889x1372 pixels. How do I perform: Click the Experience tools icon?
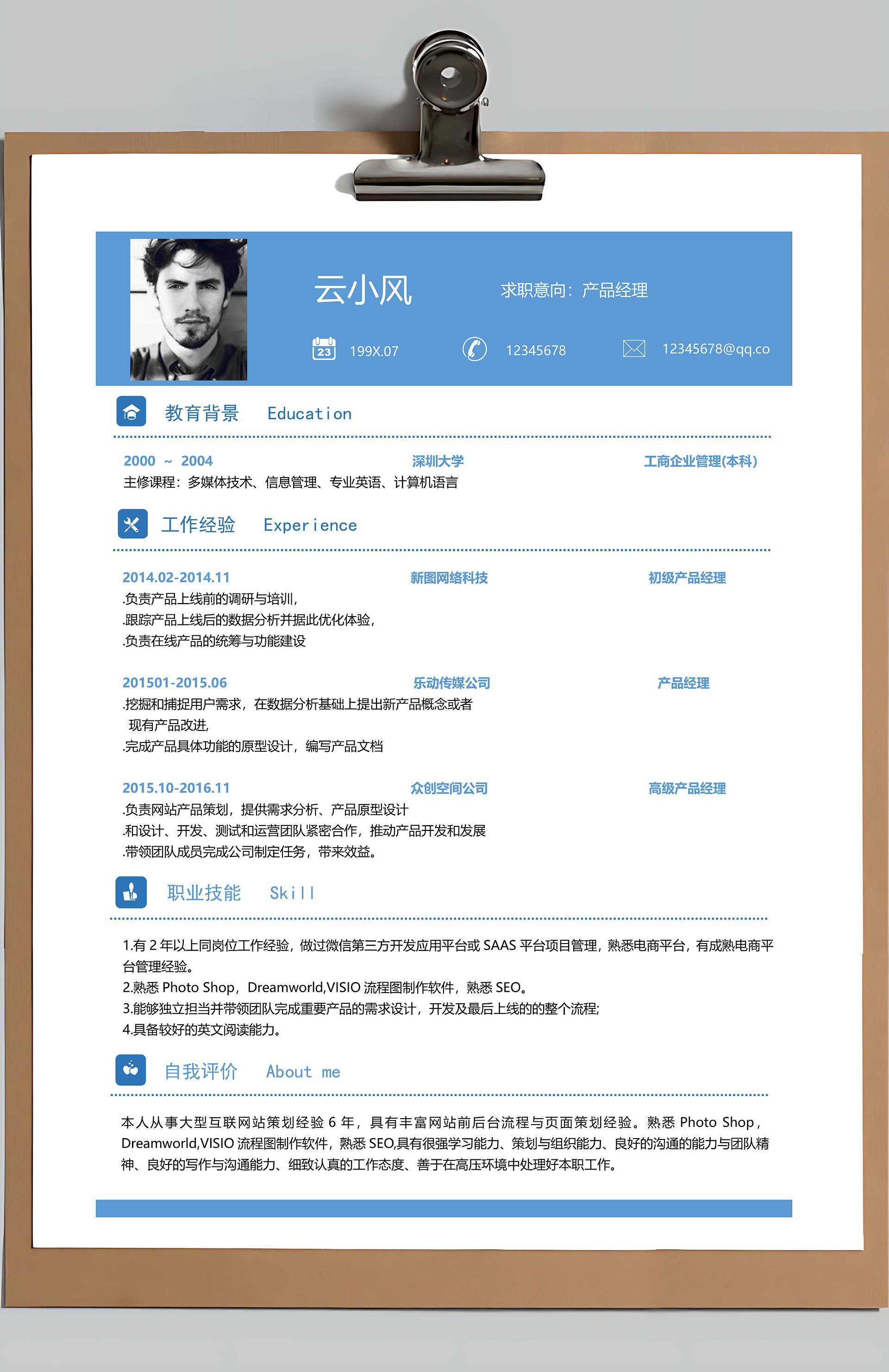(132, 524)
